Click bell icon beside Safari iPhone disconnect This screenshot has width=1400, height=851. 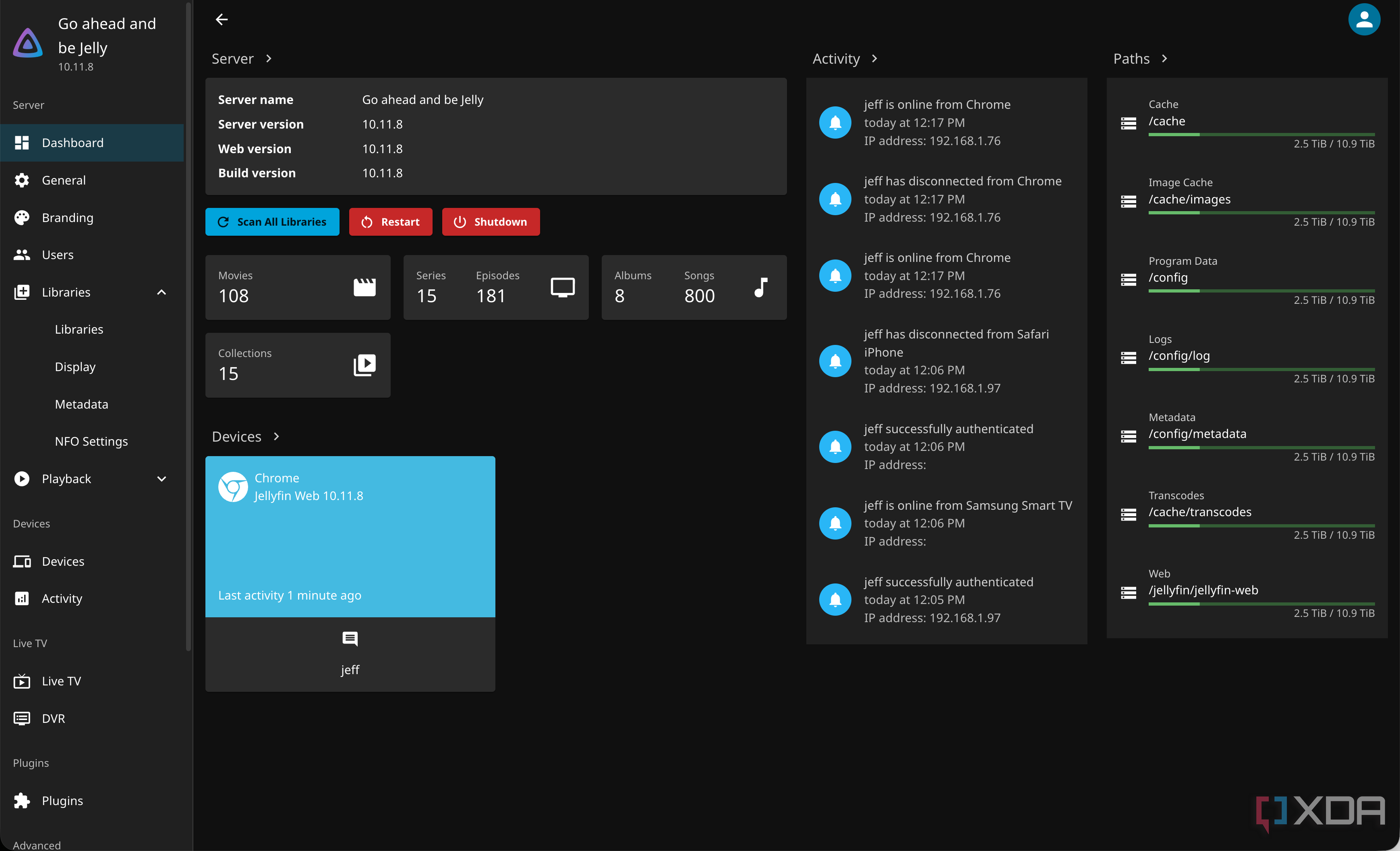pos(835,361)
